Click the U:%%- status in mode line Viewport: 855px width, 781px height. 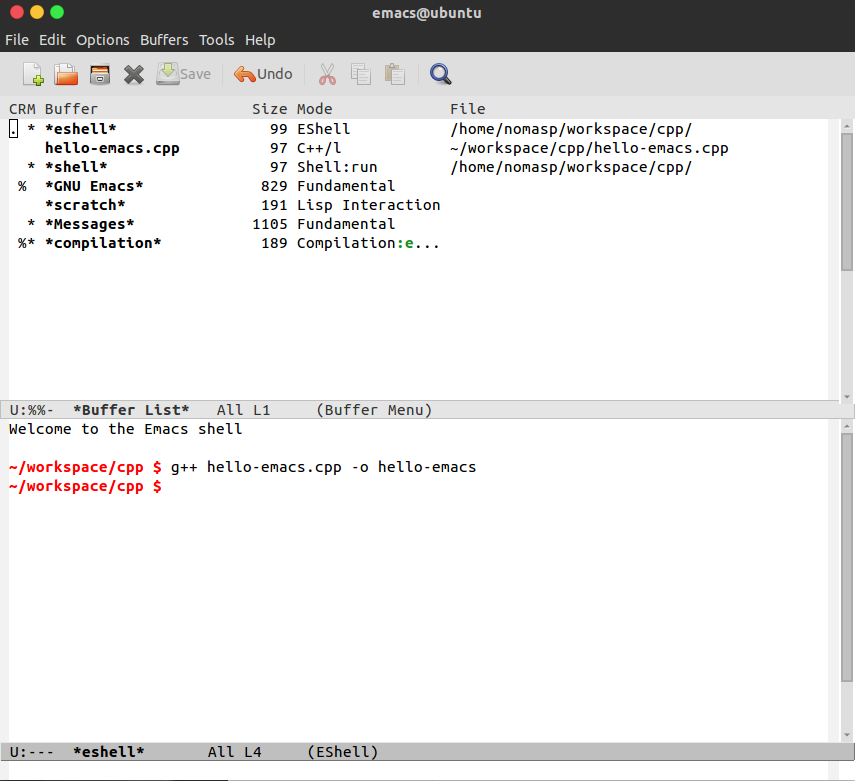[31, 410]
